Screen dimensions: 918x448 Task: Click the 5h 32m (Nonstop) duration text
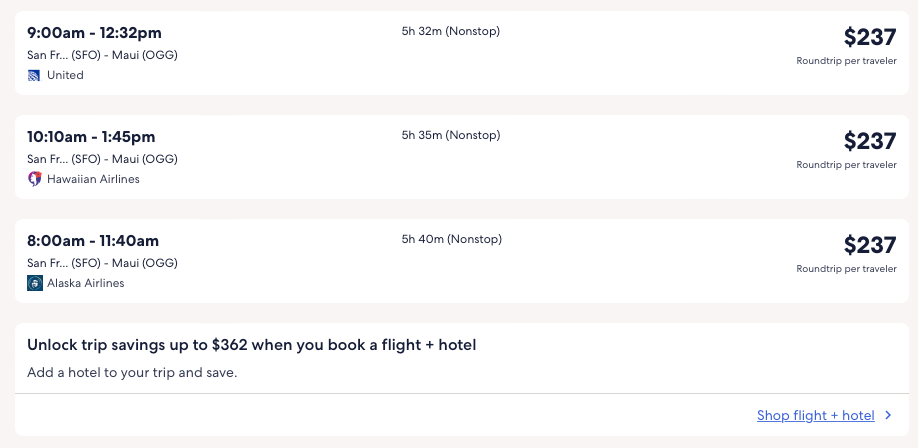click(x=450, y=31)
